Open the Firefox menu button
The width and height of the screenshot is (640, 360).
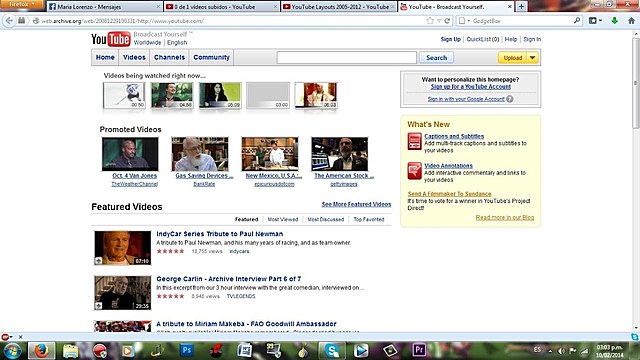pyautogui.click(x=21, y=4)
